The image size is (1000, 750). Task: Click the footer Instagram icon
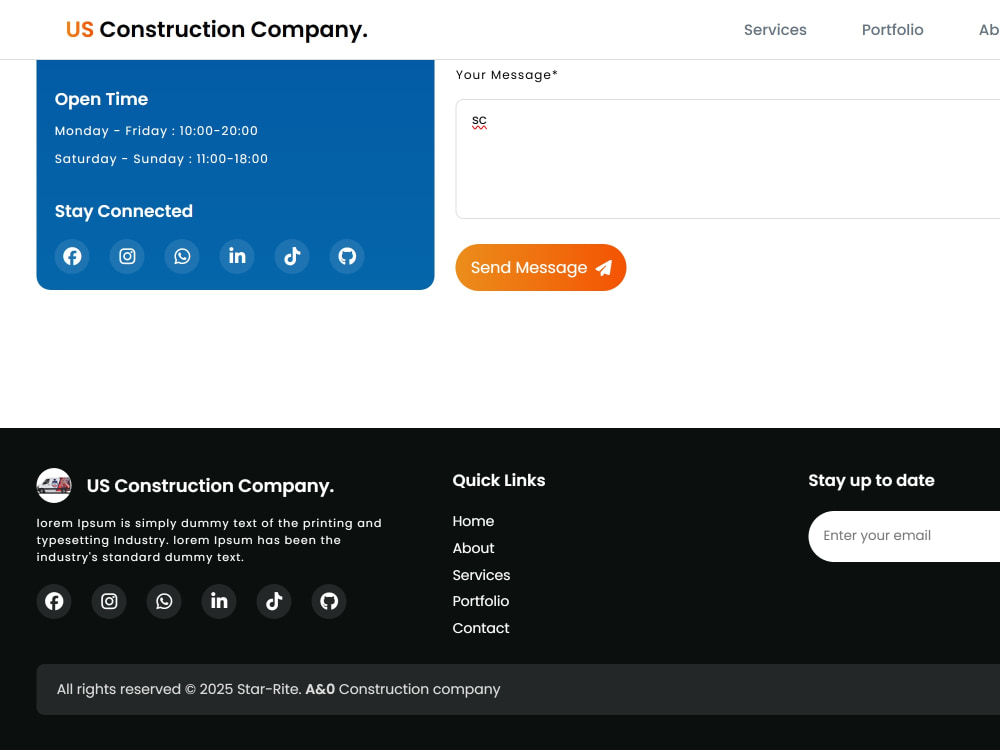point(109,601)
